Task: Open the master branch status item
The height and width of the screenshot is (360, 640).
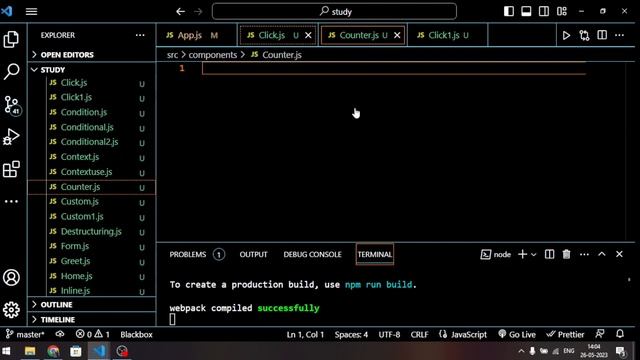Action: (25, 335)
